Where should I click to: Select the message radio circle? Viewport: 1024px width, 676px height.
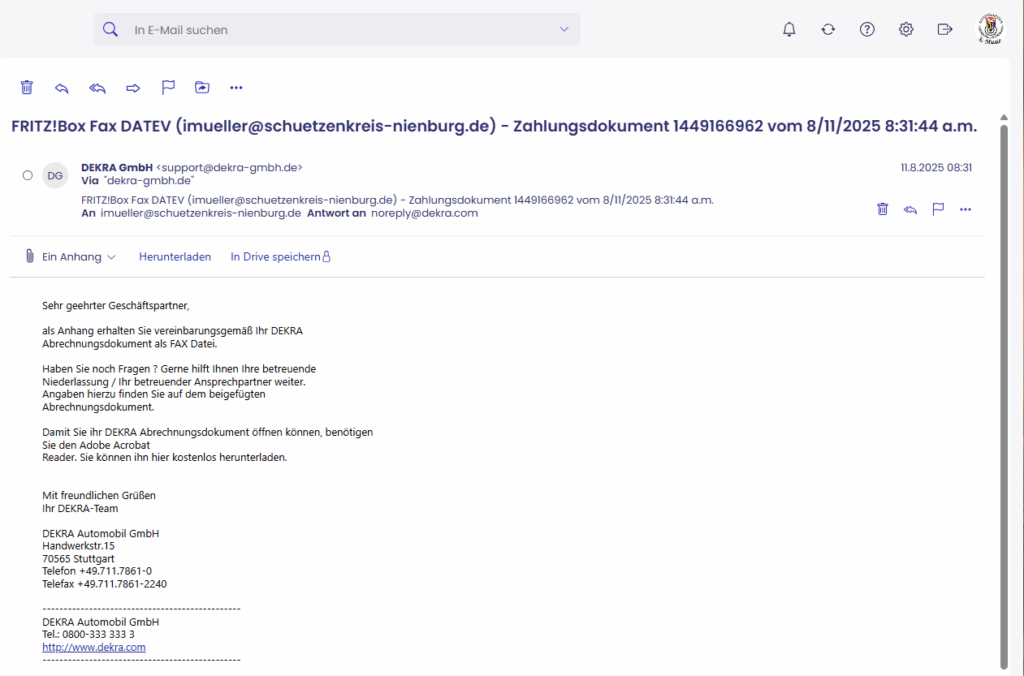[x=27, y=175]
